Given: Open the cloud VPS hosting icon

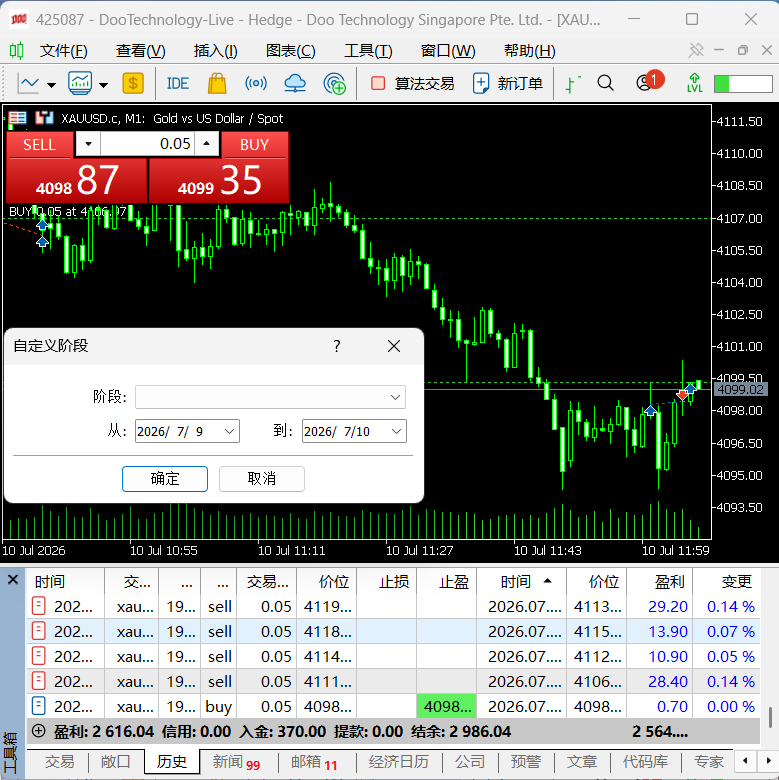Looking at the screenshot, I should [x=295, y=84].
